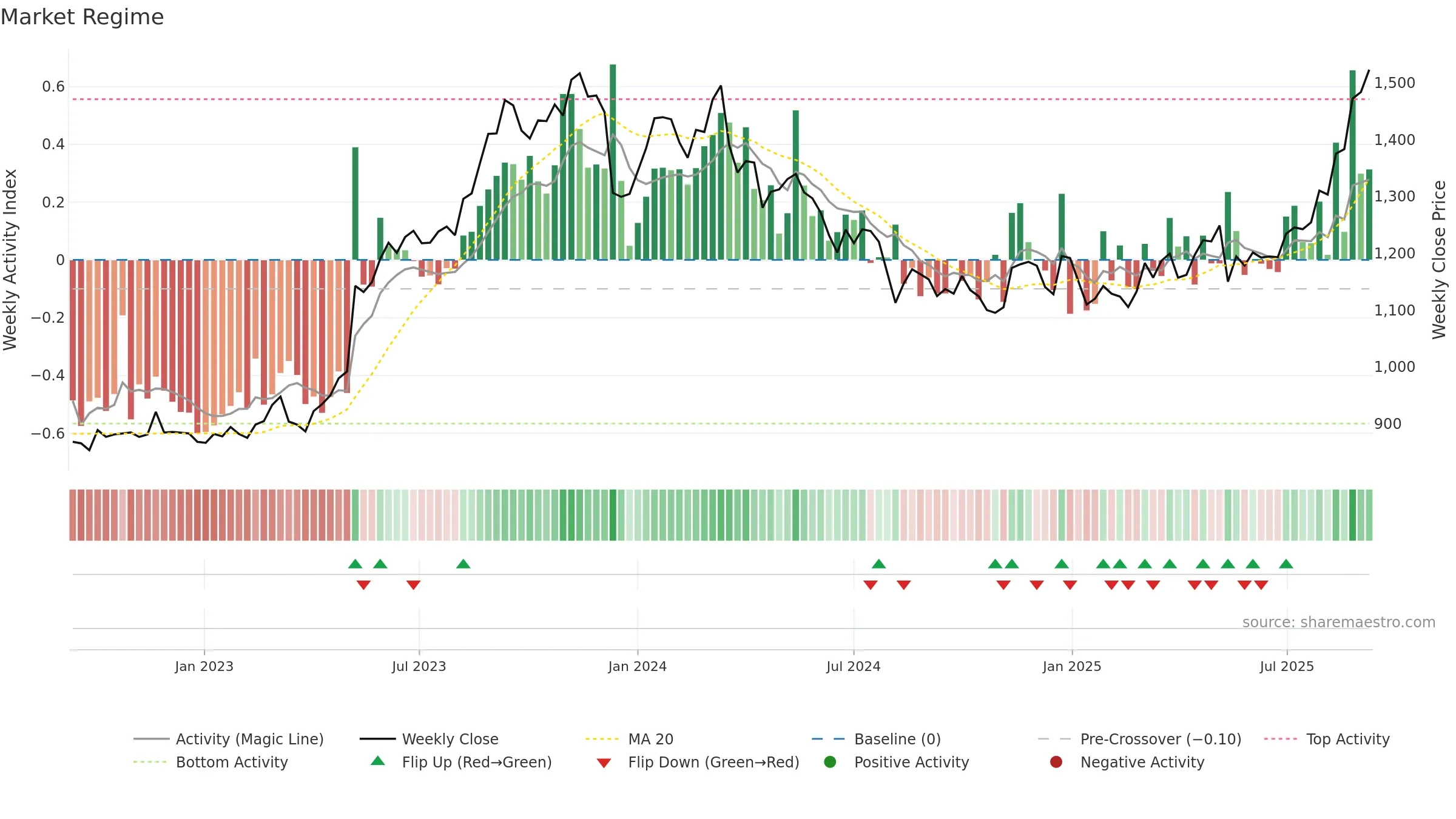The width and height of the screenshot is (1456, 819).
Task: Click the Jul 2024 x-axis label
Action: point(853,666)
